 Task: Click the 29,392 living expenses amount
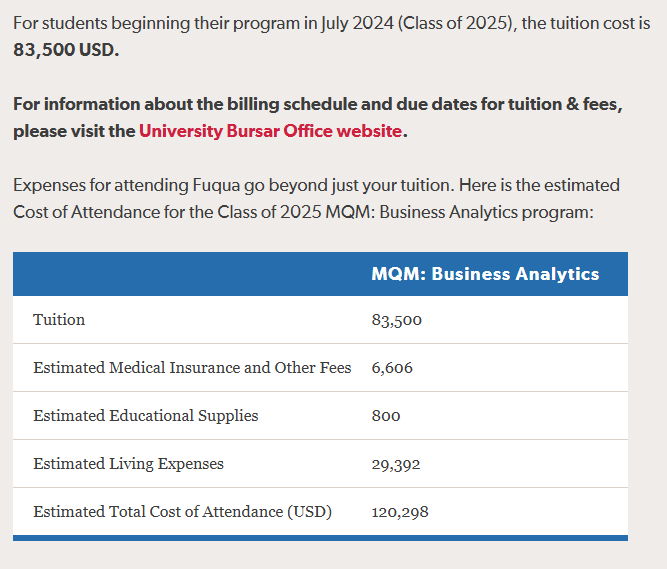click(x=396, y=464)
